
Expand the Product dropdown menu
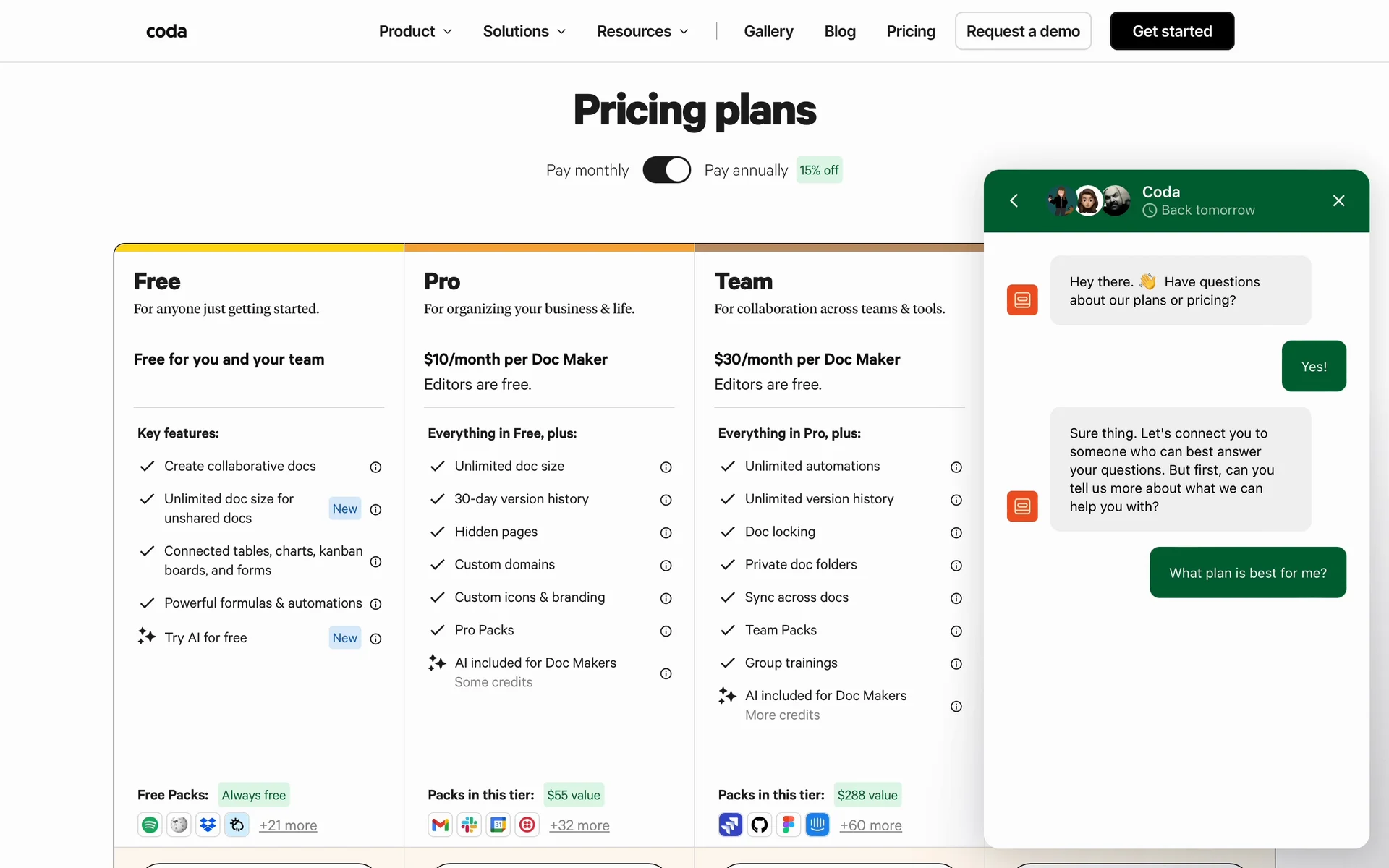(x=415, y=31)
